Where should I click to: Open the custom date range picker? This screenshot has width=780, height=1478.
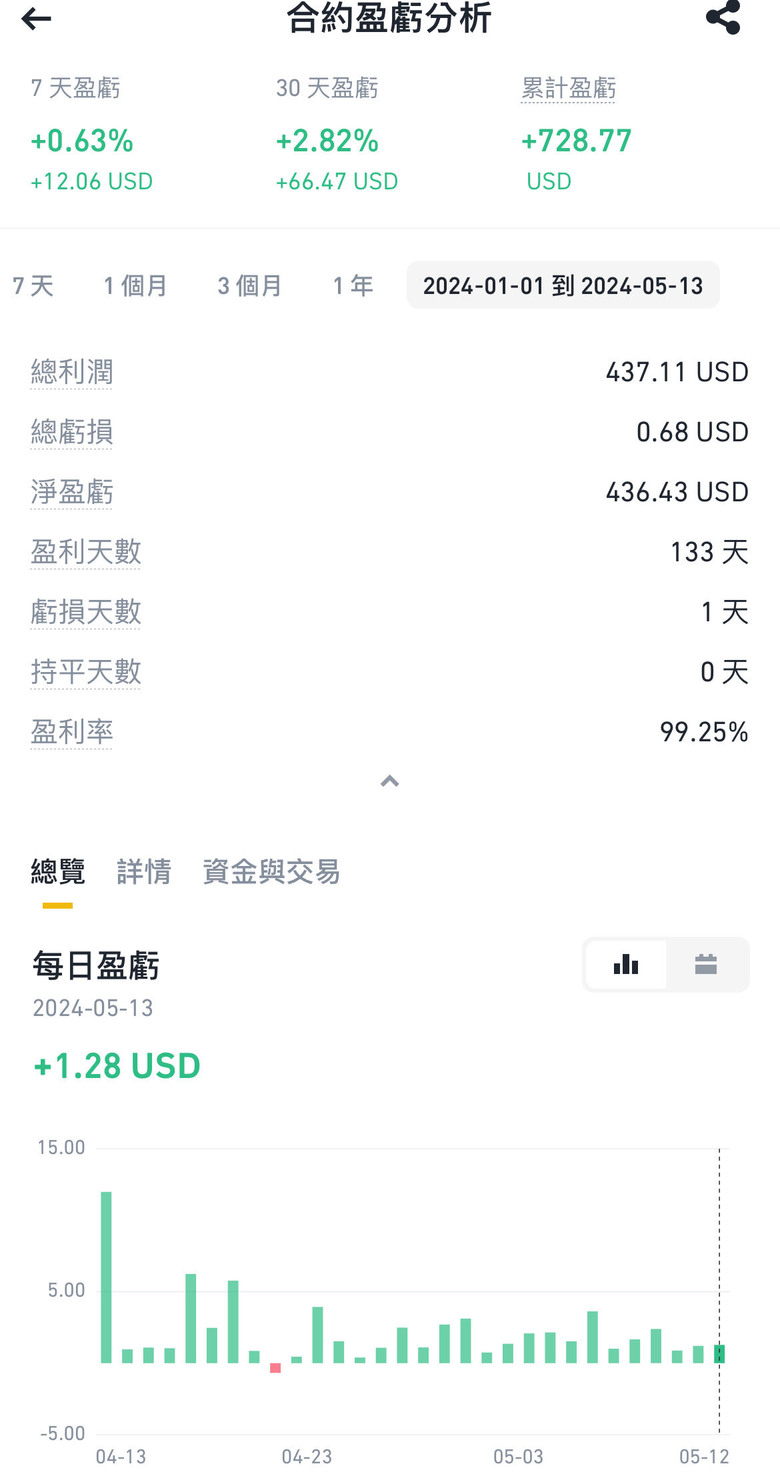[563, 286]
